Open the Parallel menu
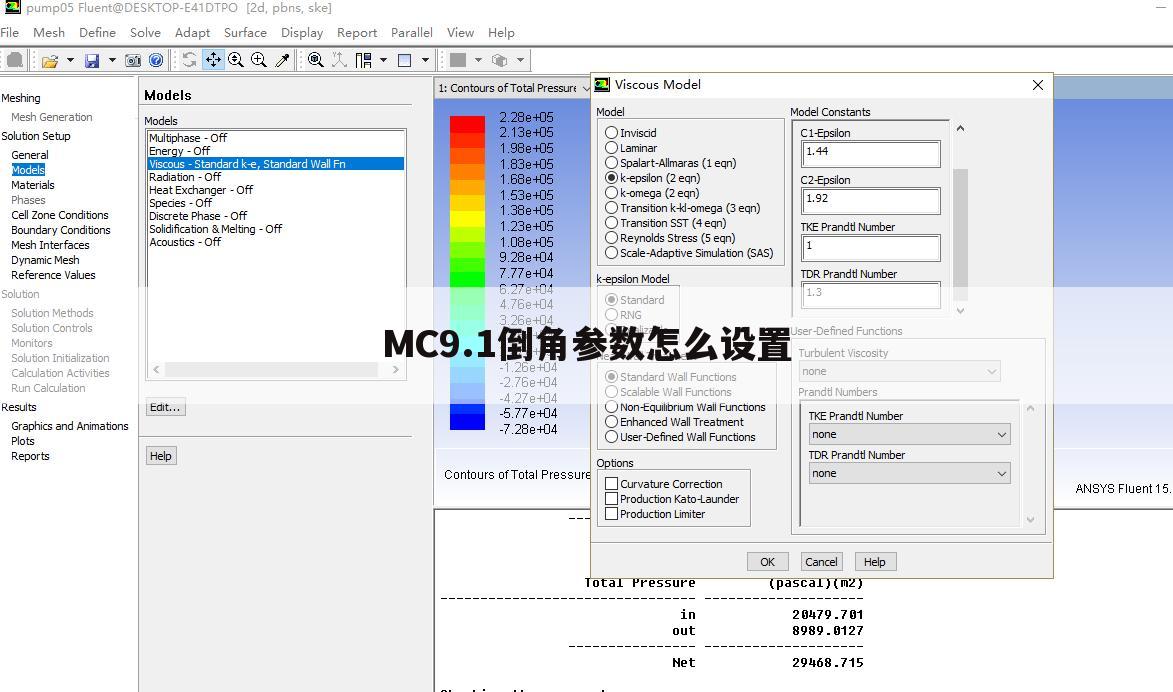 [411, 32]
